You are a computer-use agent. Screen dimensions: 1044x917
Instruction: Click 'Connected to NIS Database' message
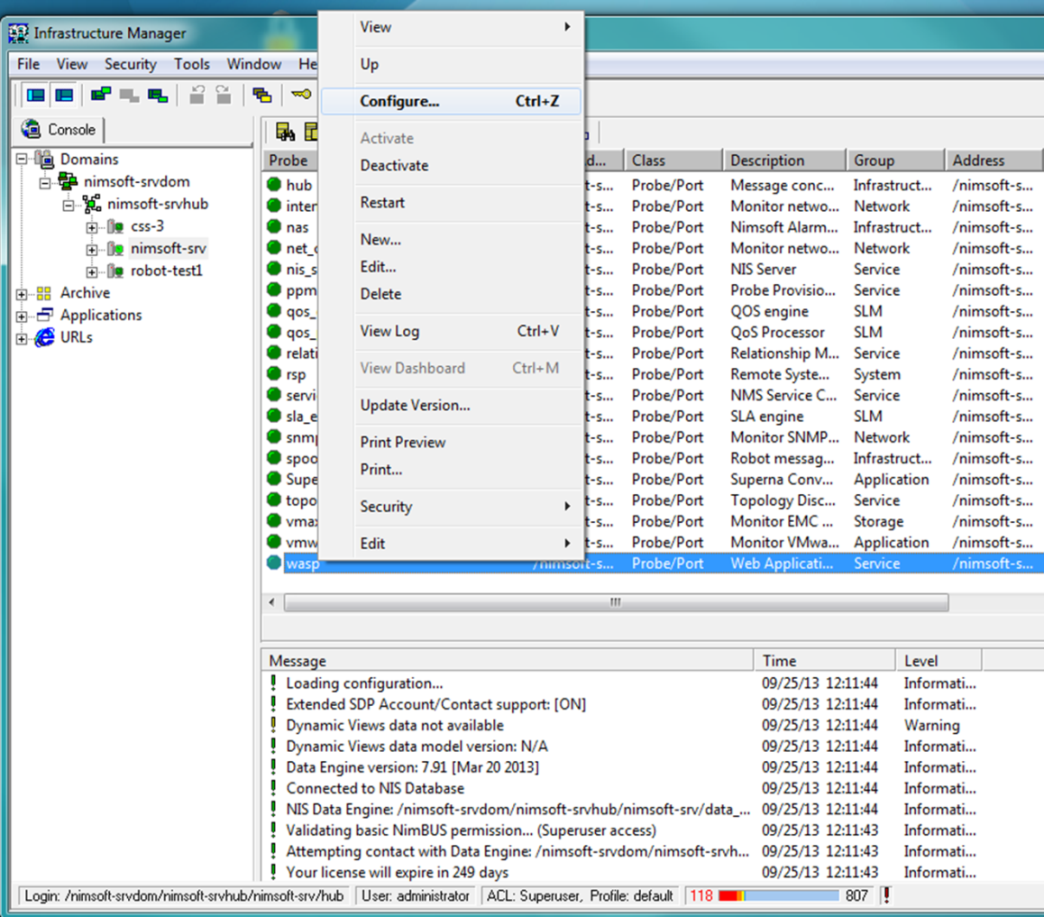[x=375, y=788]
